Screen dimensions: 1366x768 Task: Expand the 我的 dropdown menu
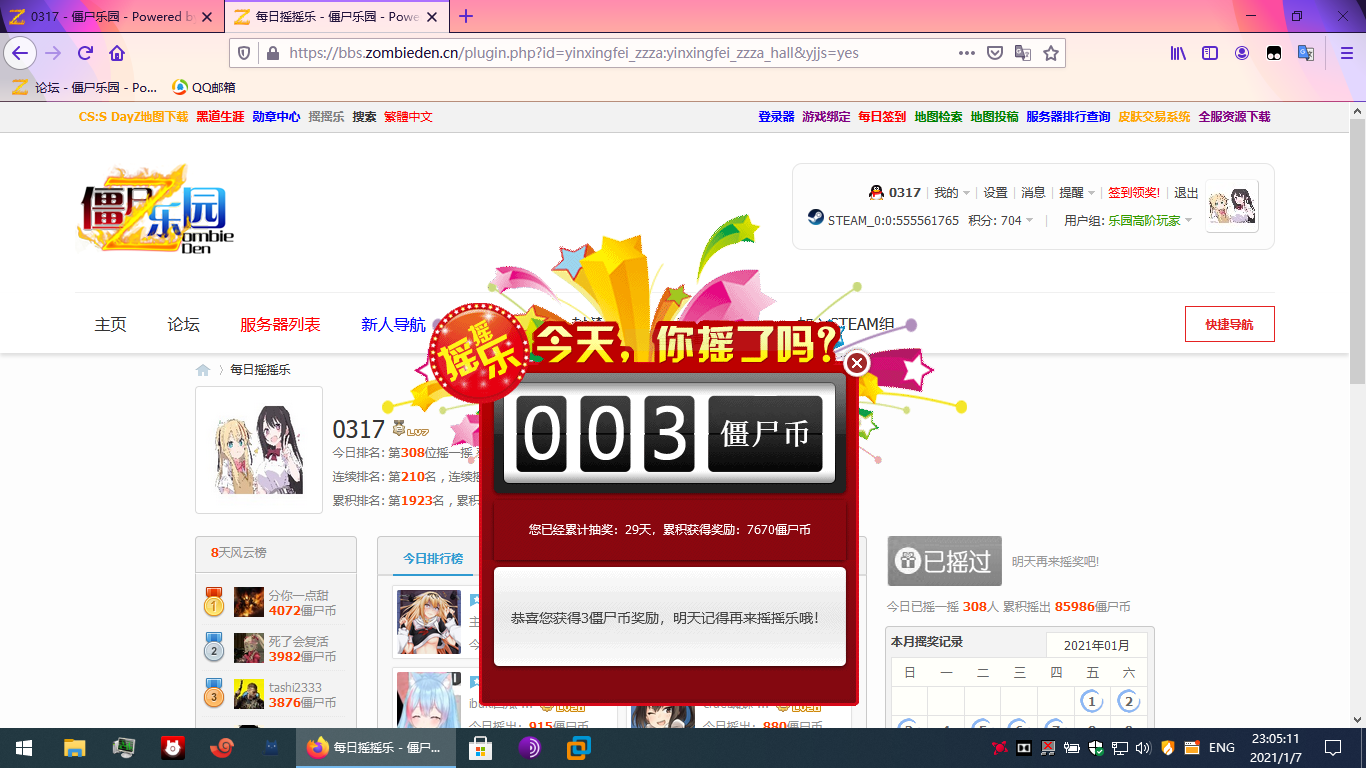pos(951,193)
